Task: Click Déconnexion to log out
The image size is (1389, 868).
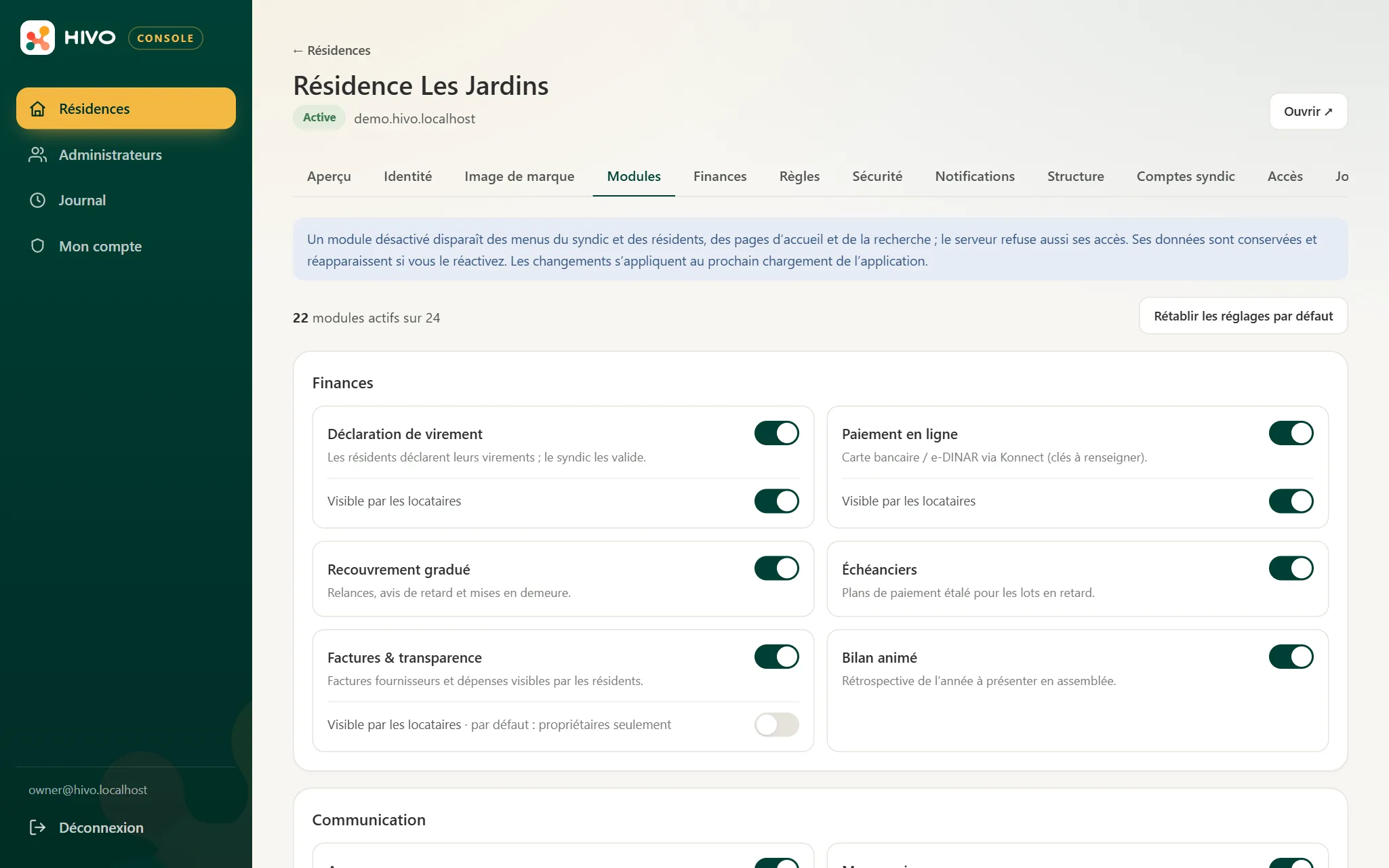Action: (x=126, y=827)
